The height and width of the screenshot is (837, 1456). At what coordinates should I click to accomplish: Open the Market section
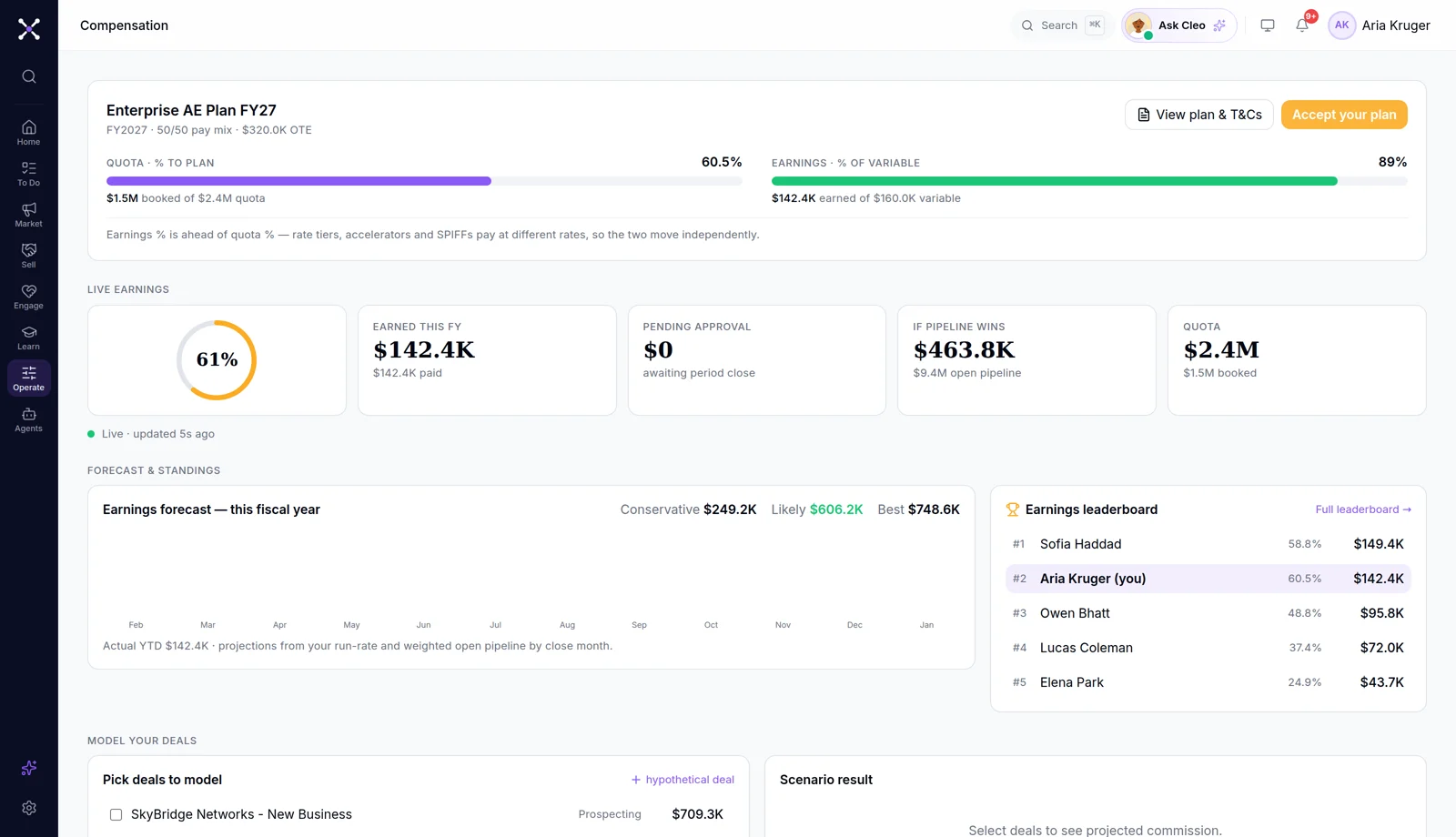click(29, 215)
